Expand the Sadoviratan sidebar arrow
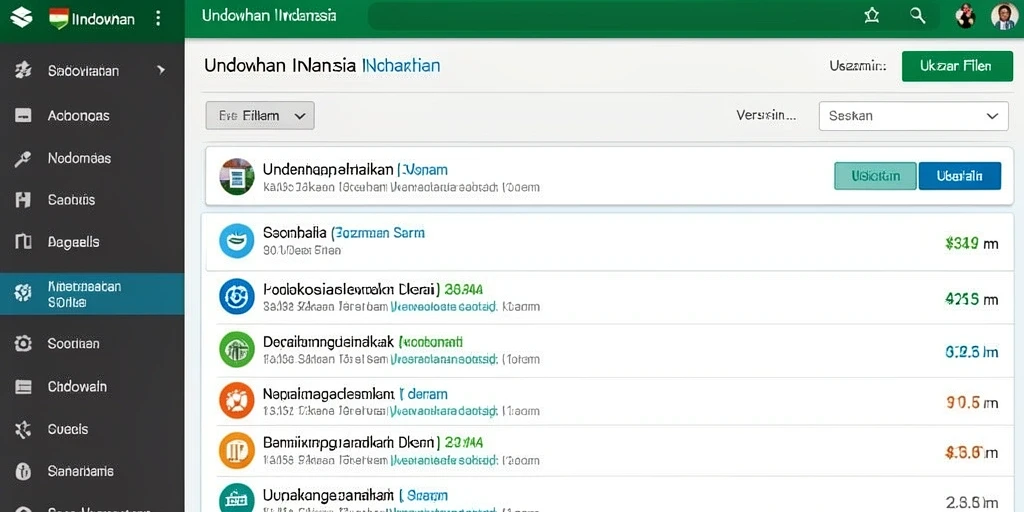This screenshot has width=1024, height=512. click(x=161, y=70)
